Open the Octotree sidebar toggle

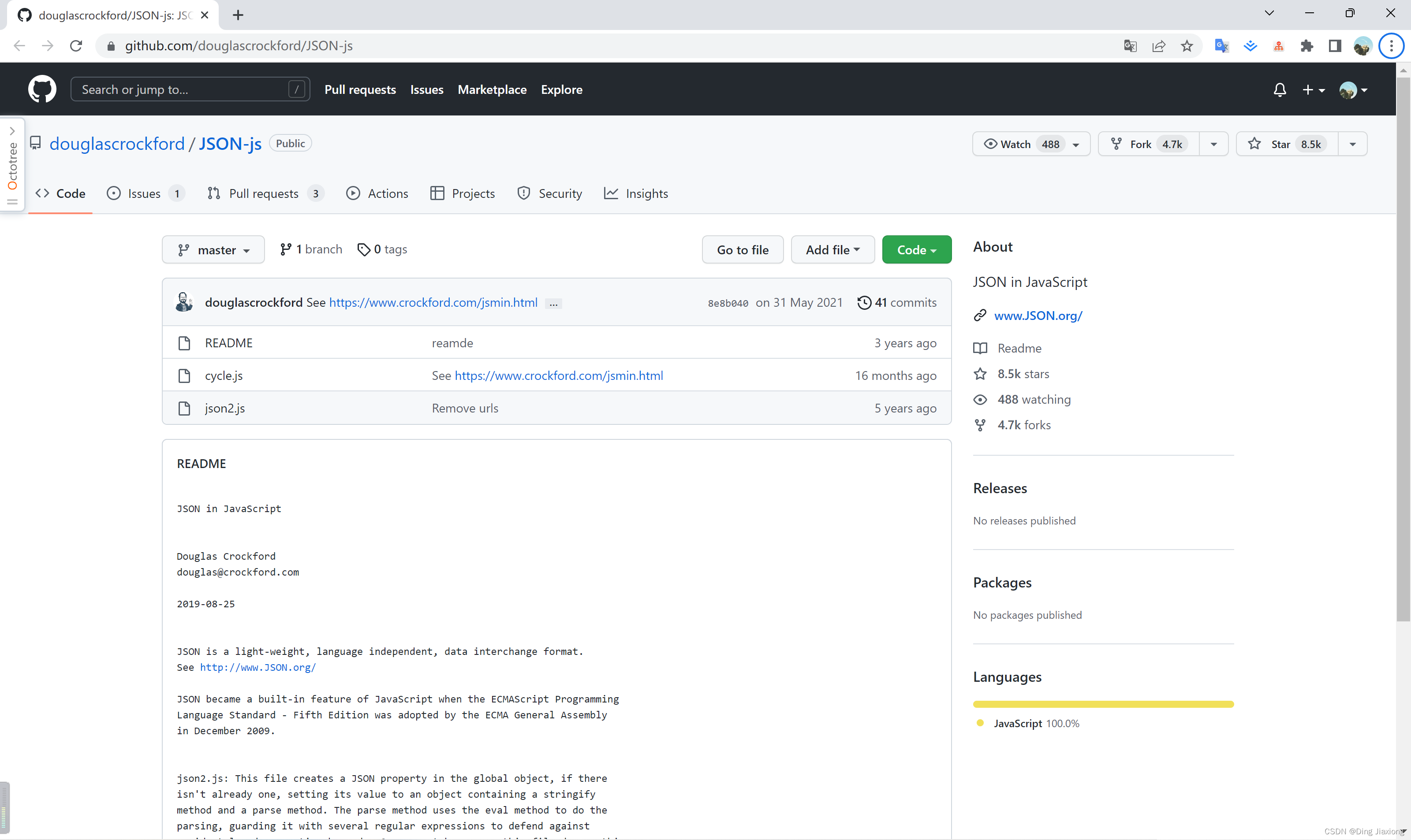click(x=12, y=165)
